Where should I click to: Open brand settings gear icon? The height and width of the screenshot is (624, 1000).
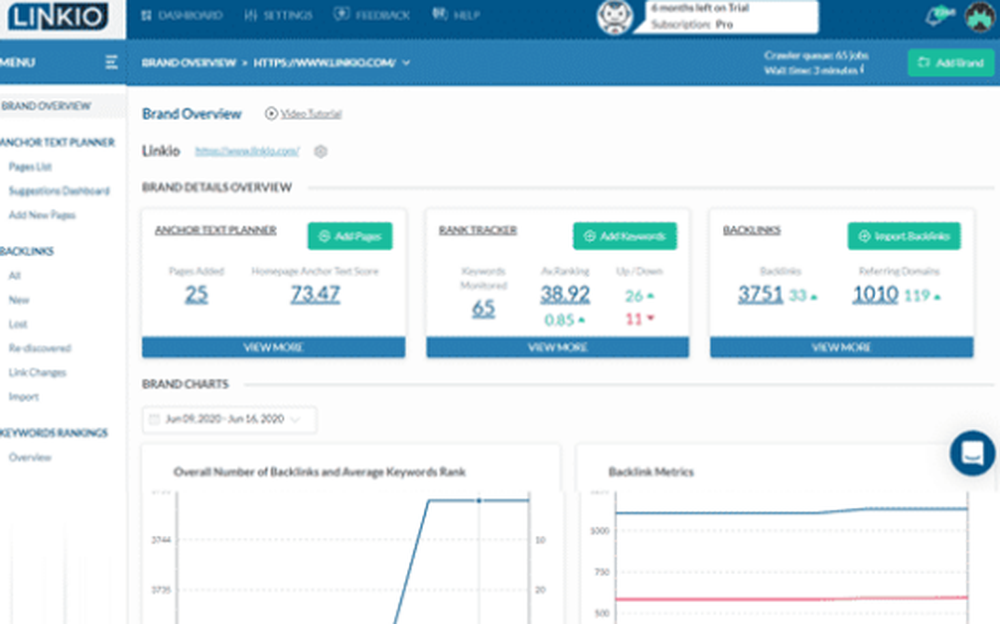pos(321,151)
